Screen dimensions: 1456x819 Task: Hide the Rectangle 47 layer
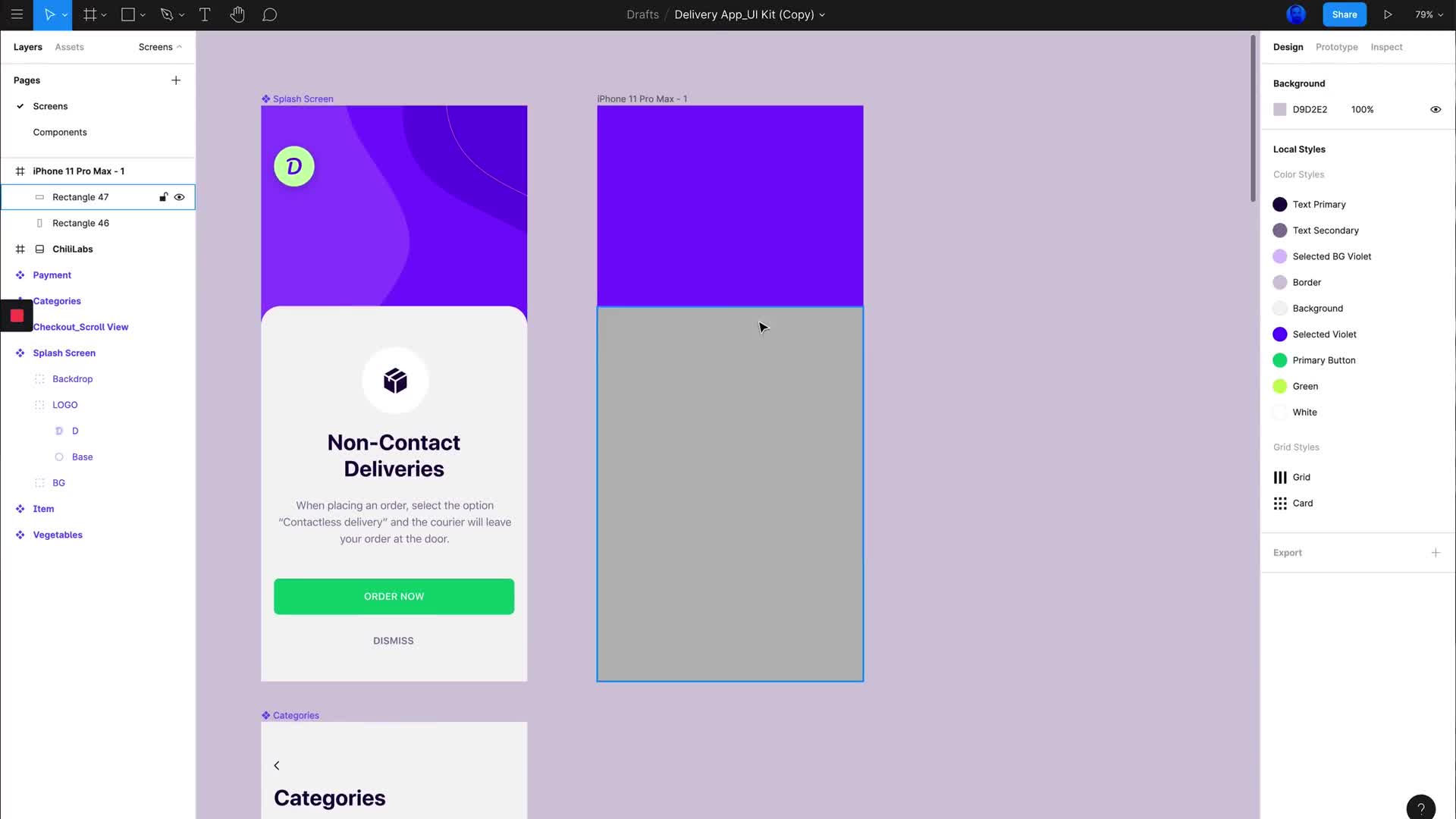pos(180,196)
